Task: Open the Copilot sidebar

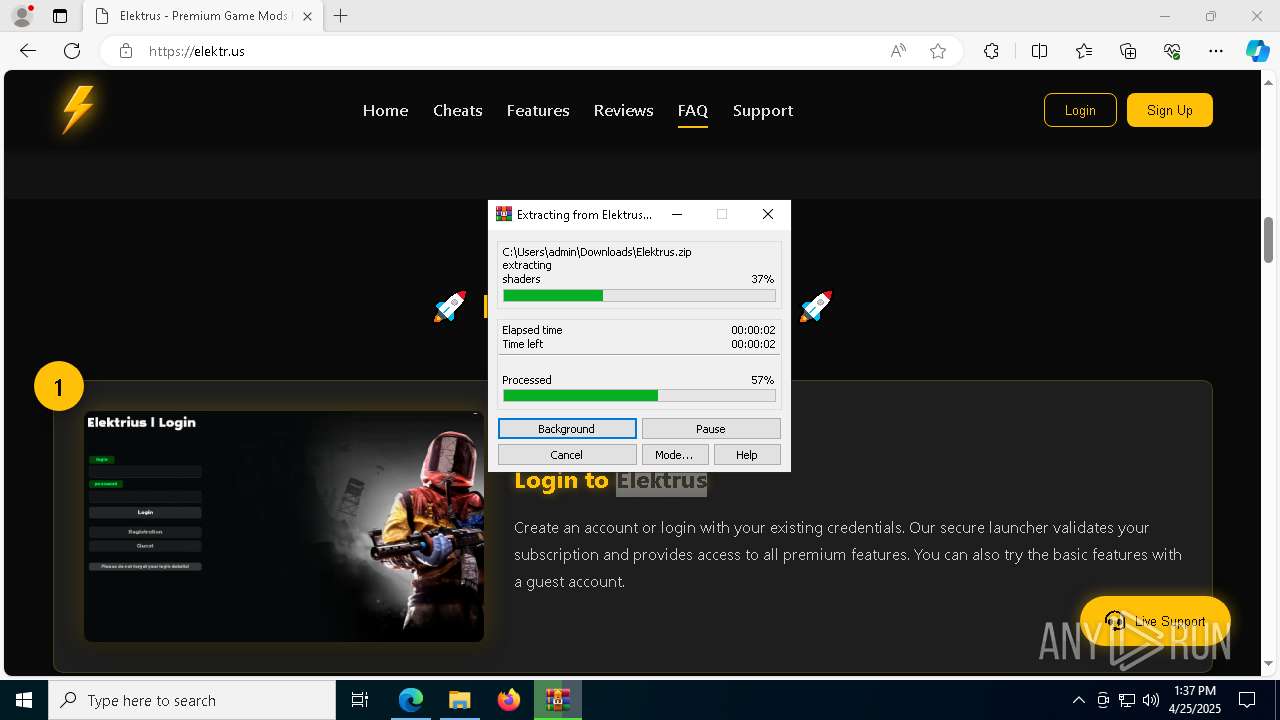Action: [x=1257, y=51]
